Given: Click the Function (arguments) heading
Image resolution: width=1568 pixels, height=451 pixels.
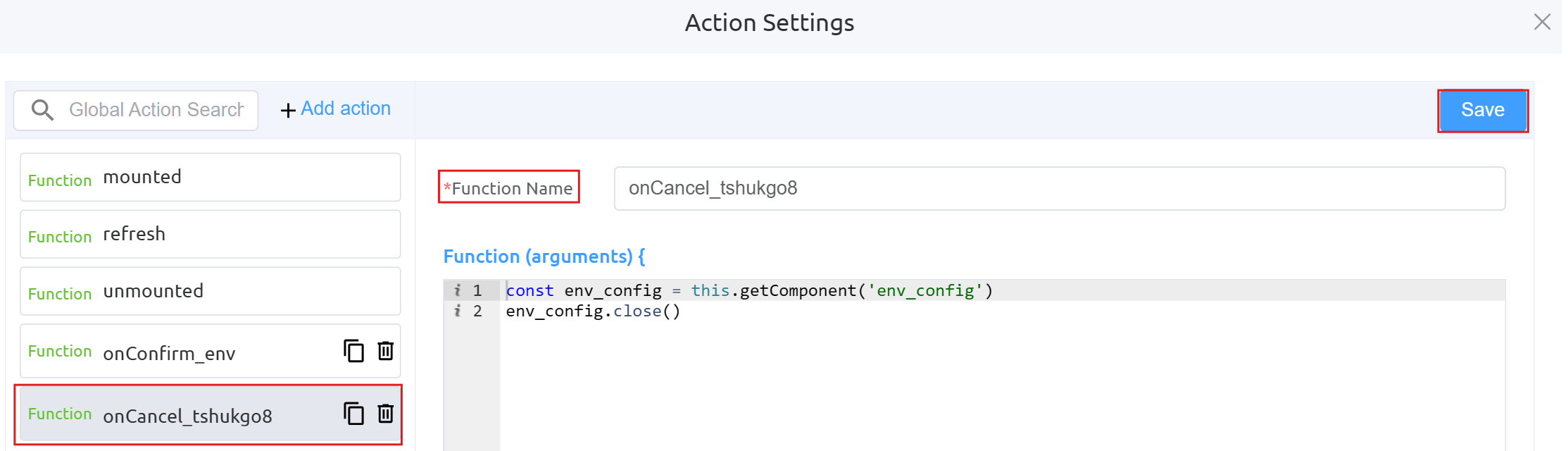Looking at the screenshot, I should point(544,257).
